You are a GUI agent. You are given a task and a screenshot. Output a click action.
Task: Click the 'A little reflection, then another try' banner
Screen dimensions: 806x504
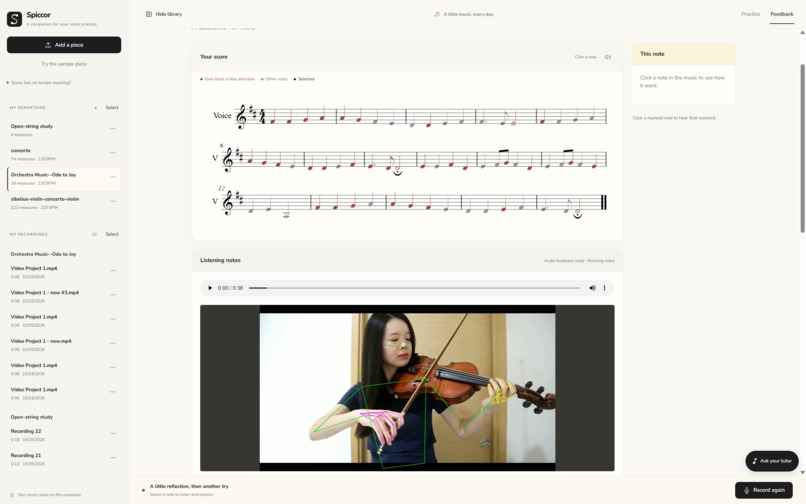(189, 486)
